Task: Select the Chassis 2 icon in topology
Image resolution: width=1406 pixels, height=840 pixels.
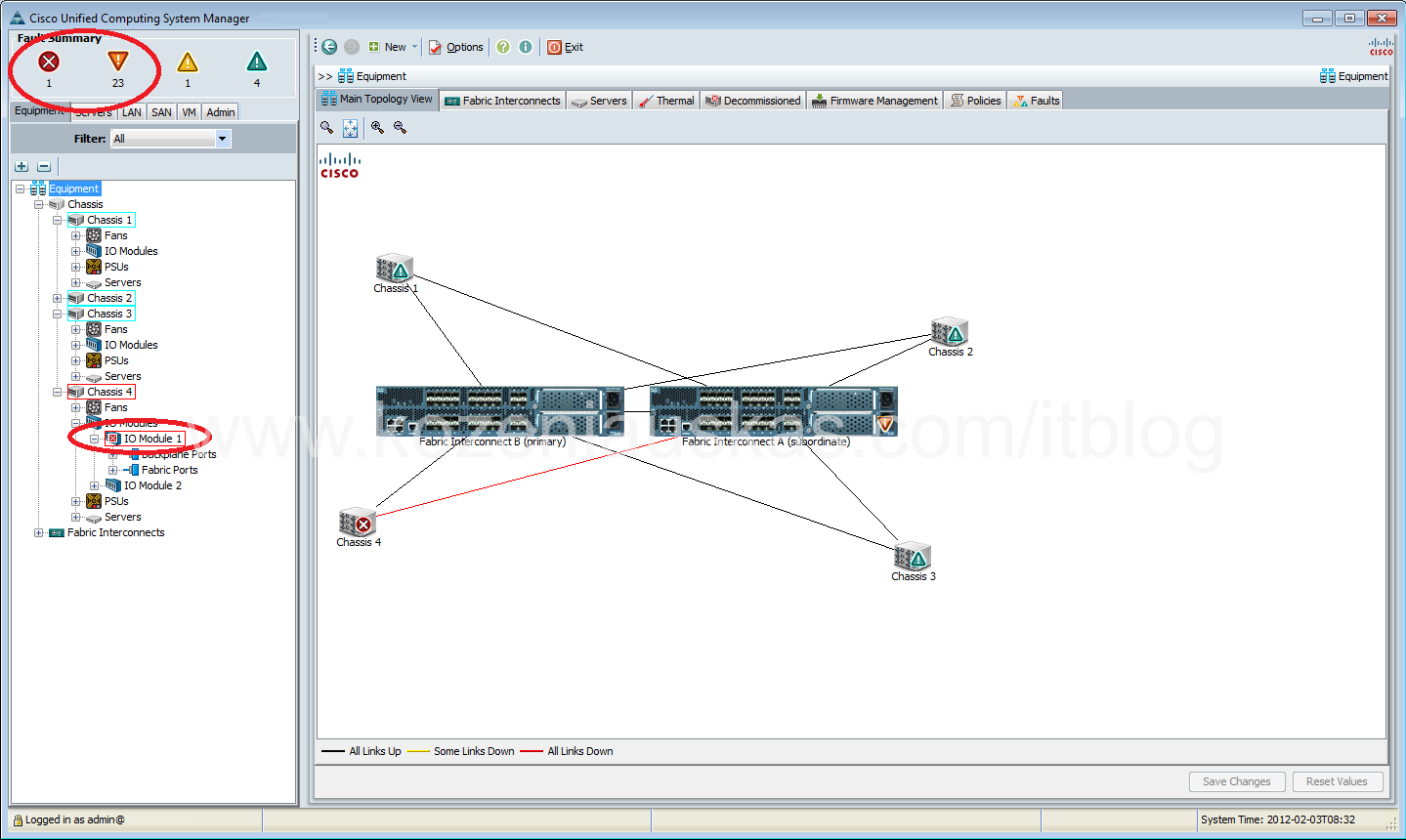Action: [950, 331]
